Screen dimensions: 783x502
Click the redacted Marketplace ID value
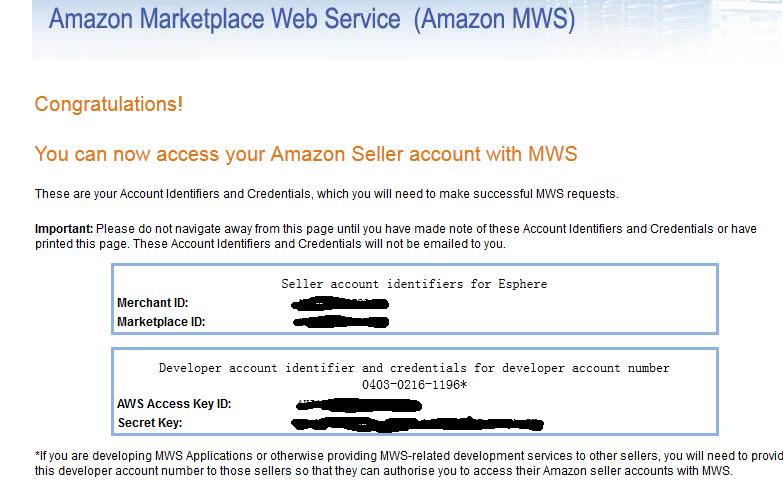[341, 322]
